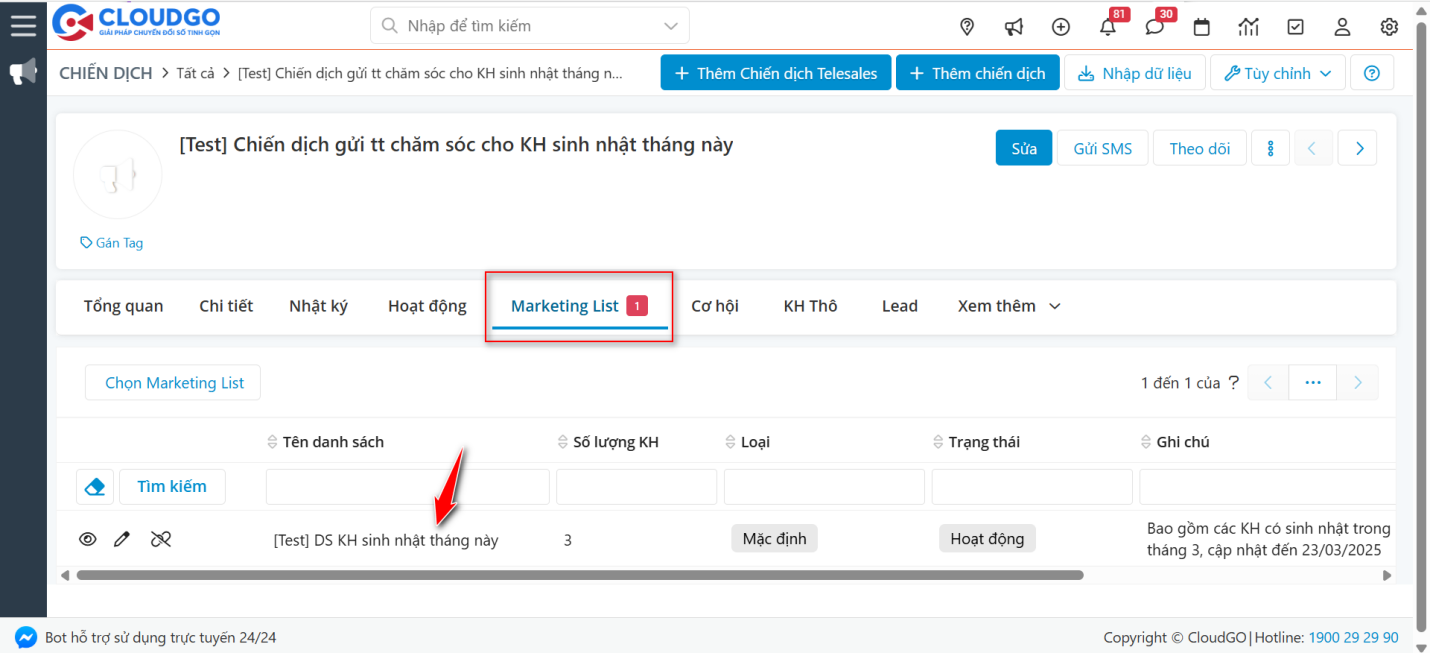Viewport: 1430px width, 653px height.
Task: Click the eraser clear-filter icon
Action: click(95, 487)
